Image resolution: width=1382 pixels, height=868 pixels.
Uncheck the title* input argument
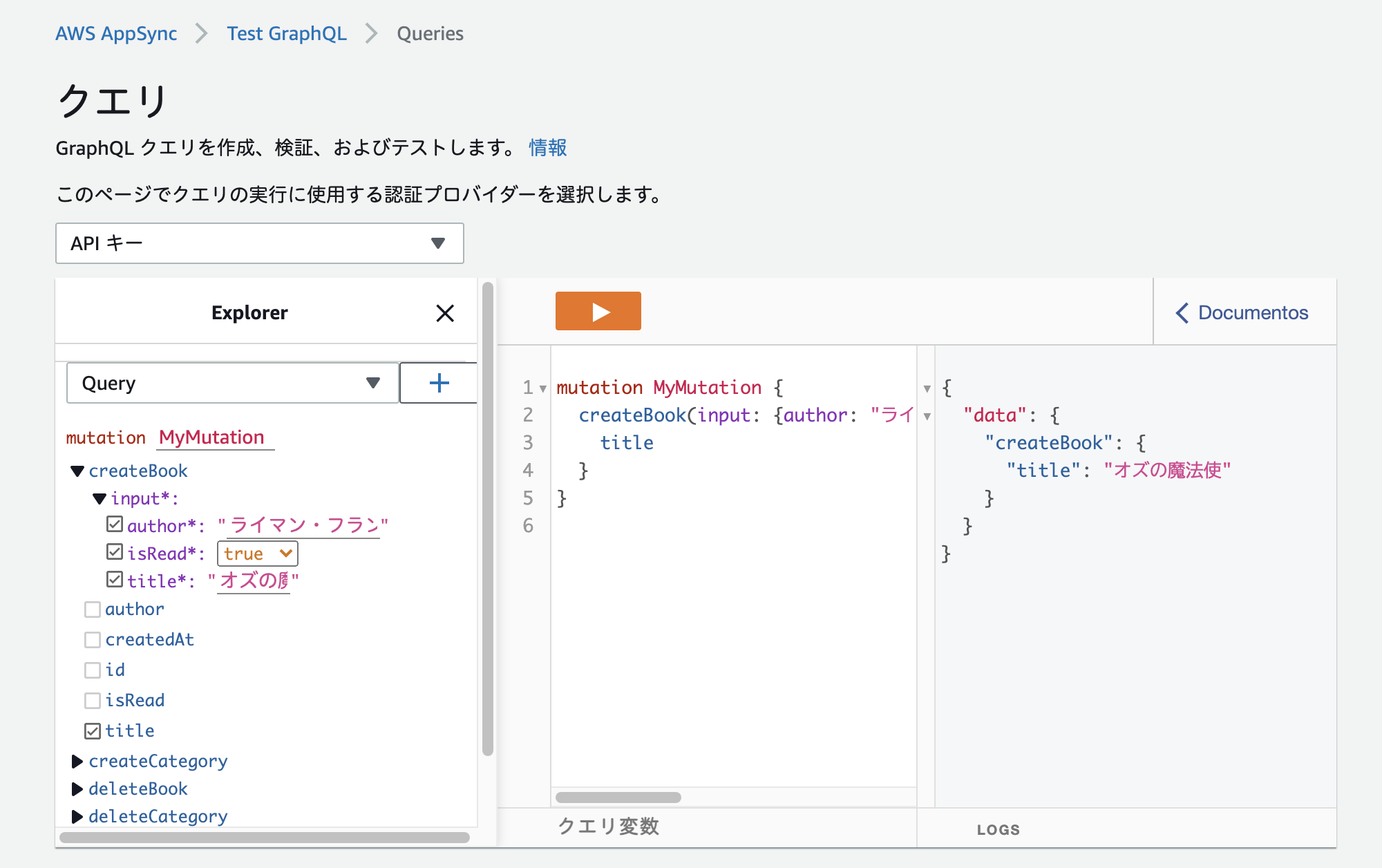[x=115, y=580]
